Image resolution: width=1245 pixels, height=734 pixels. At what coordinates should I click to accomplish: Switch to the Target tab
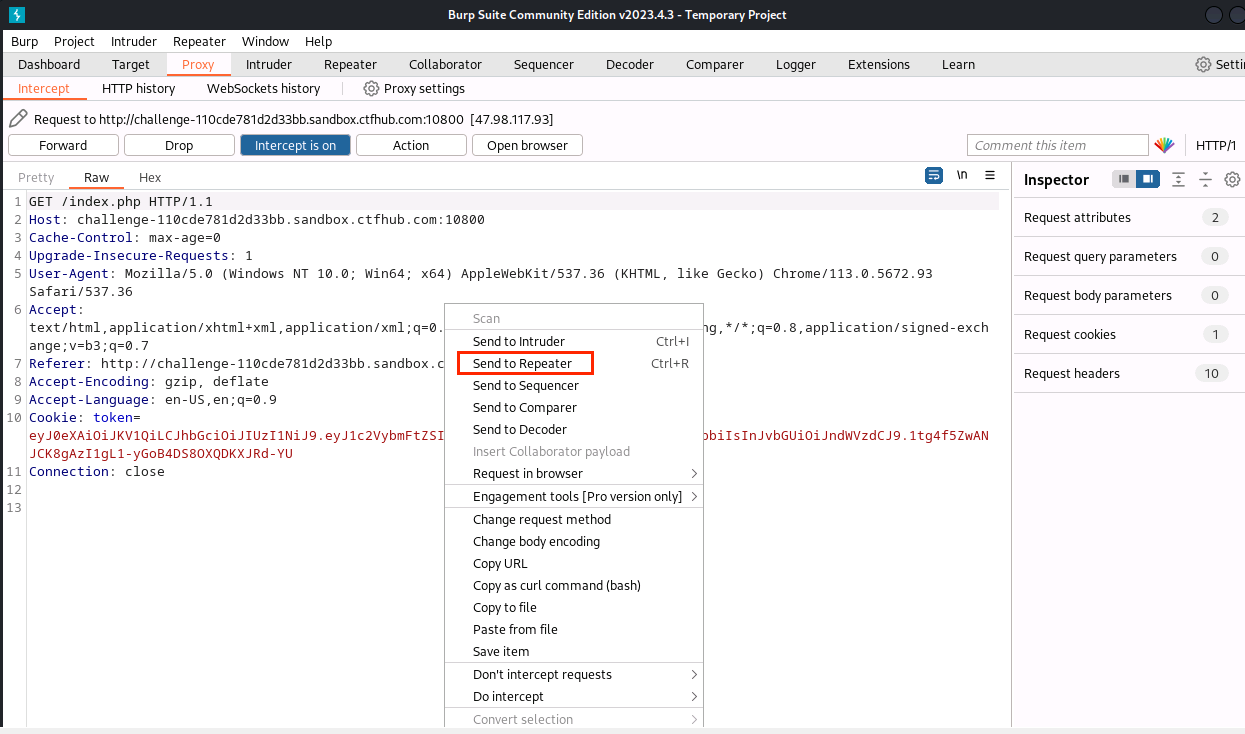coord(130,64)
